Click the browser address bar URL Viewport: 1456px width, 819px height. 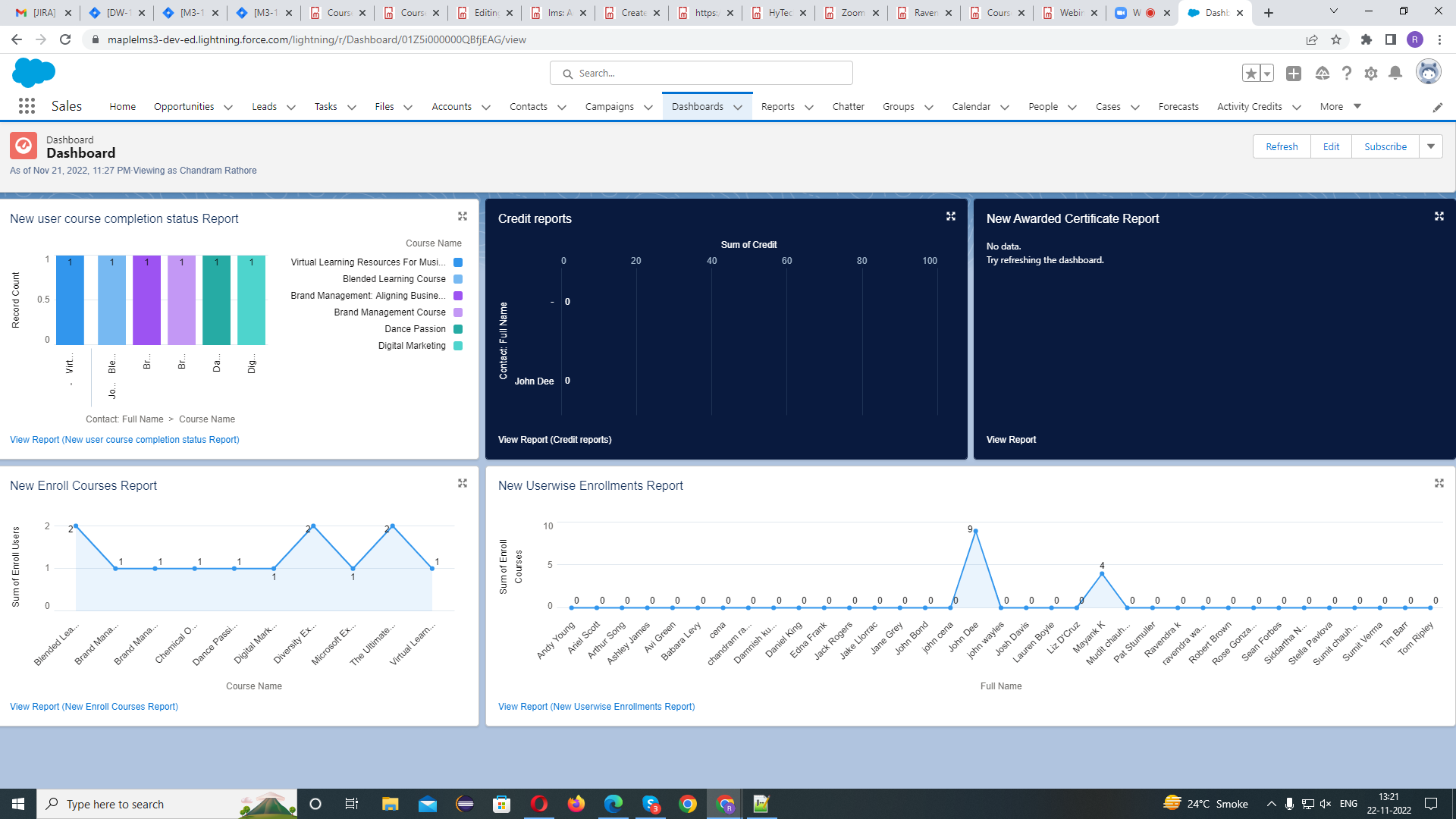[x=317, y=39]
